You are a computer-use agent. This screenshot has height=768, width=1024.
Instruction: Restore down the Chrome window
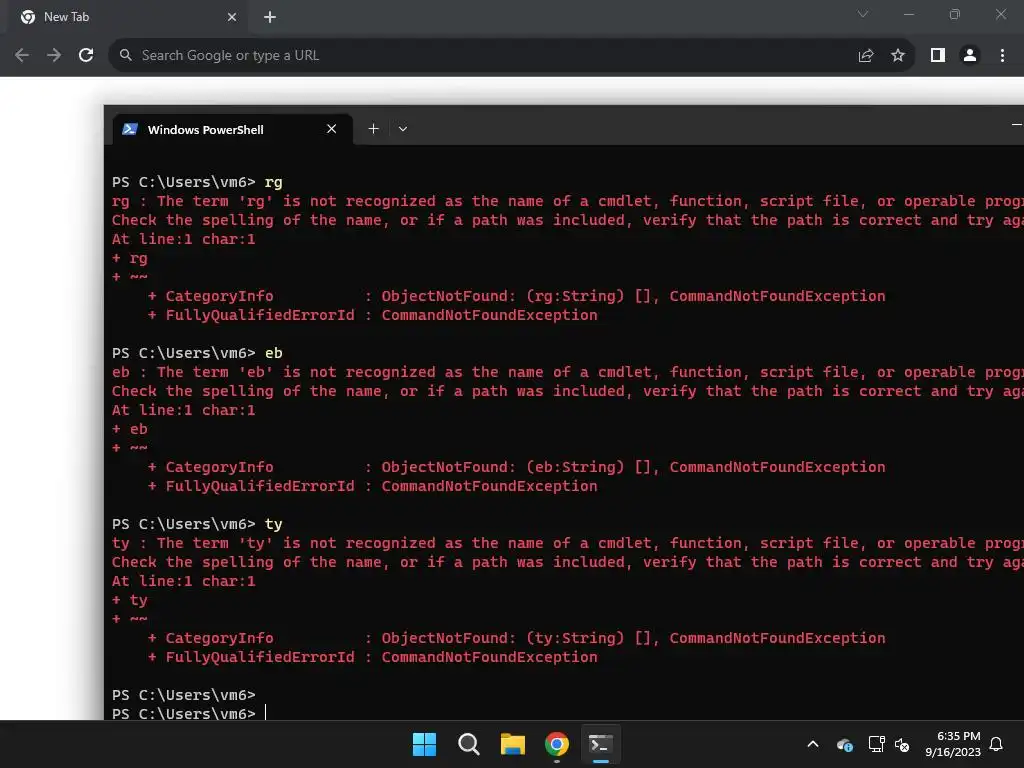point(955,14)
